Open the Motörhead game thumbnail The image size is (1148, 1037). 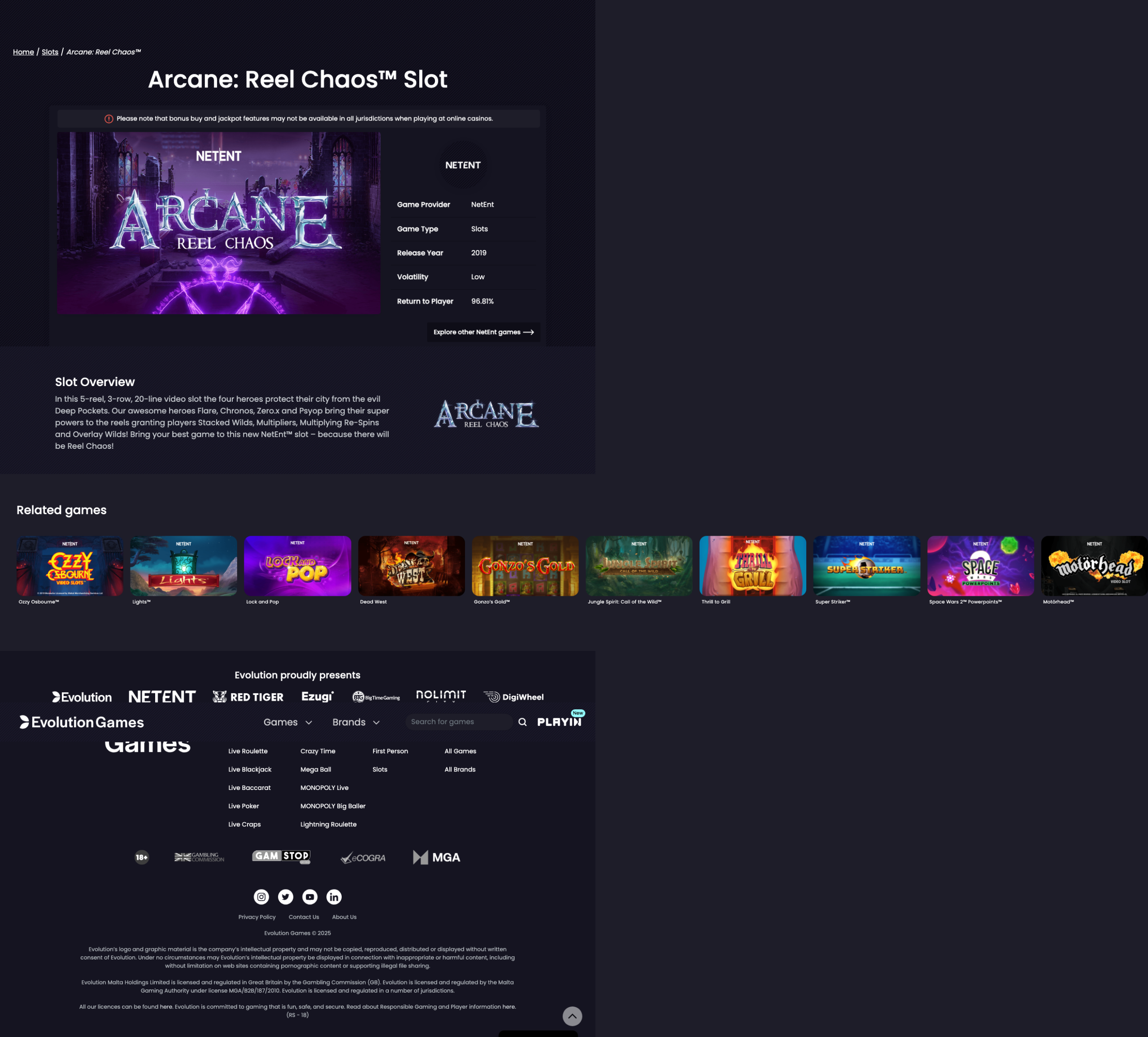(x=1095, y=565)
